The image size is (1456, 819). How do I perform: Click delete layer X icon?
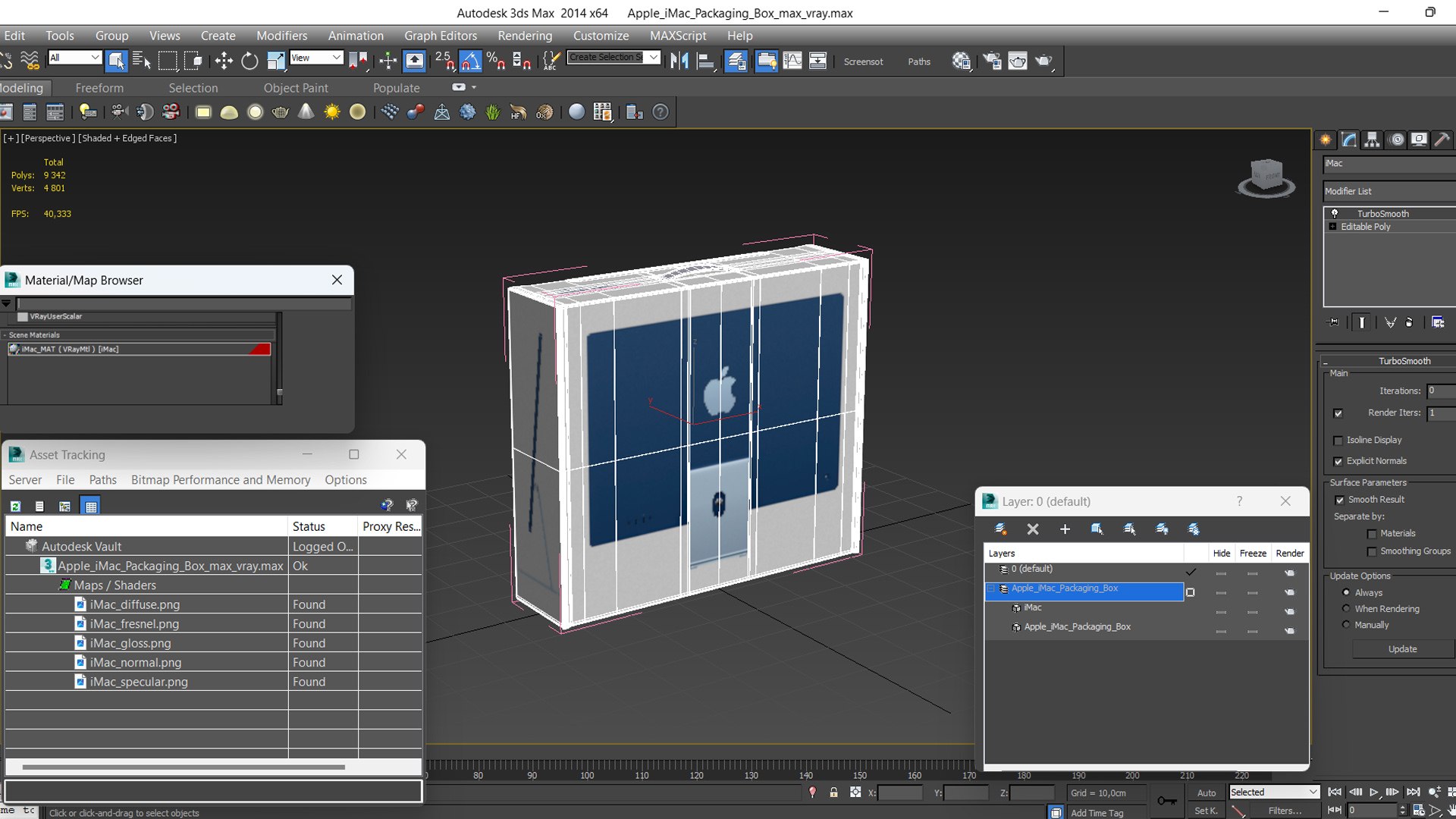tap(1032, 529)
